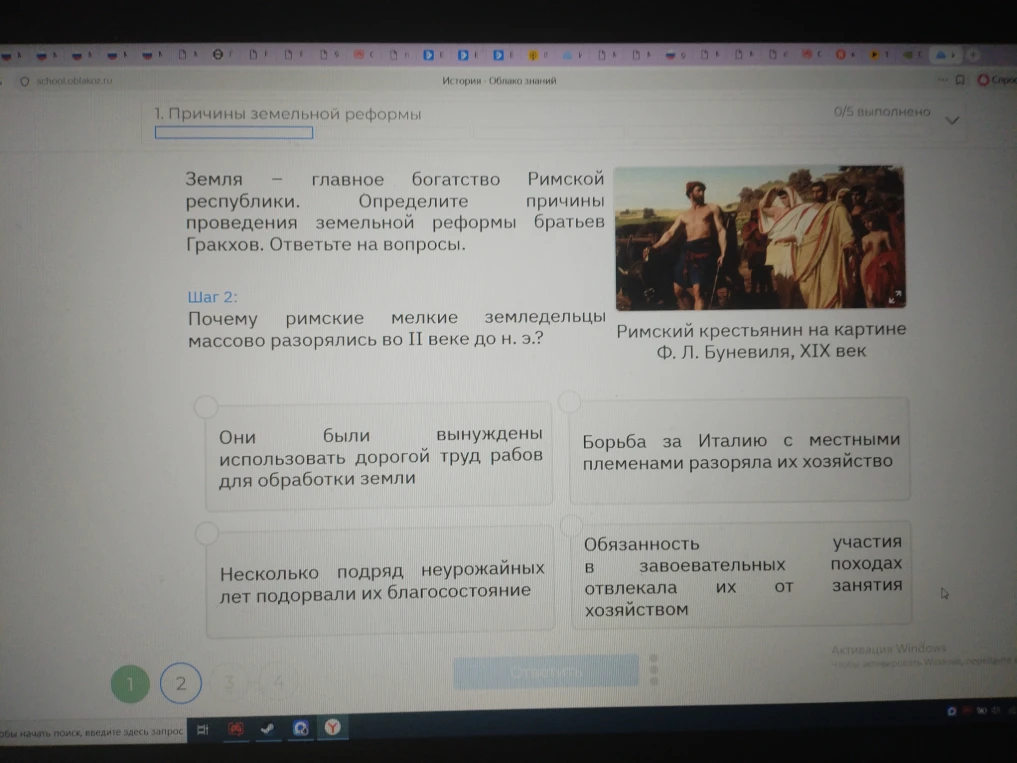Click the school.oblakoz.ru address field
1017x763 pixels.
click(74, 81)
